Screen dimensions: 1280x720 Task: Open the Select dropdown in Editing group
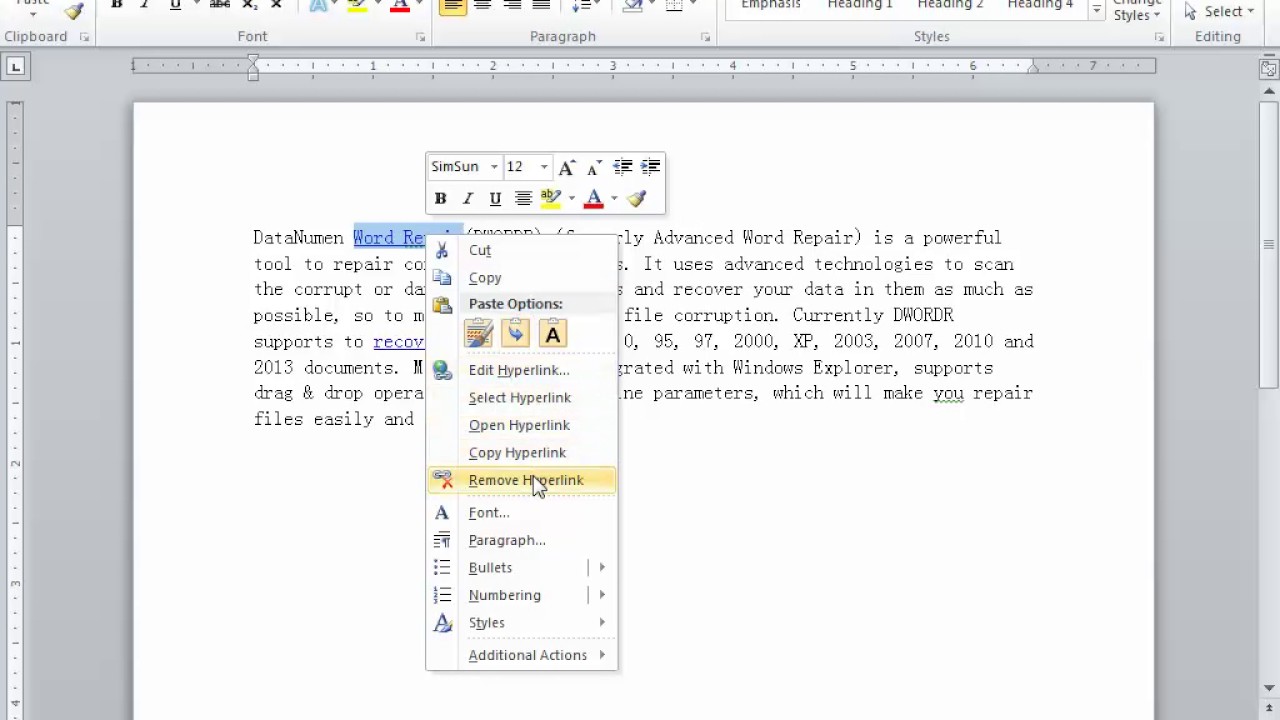(1219, 11)
